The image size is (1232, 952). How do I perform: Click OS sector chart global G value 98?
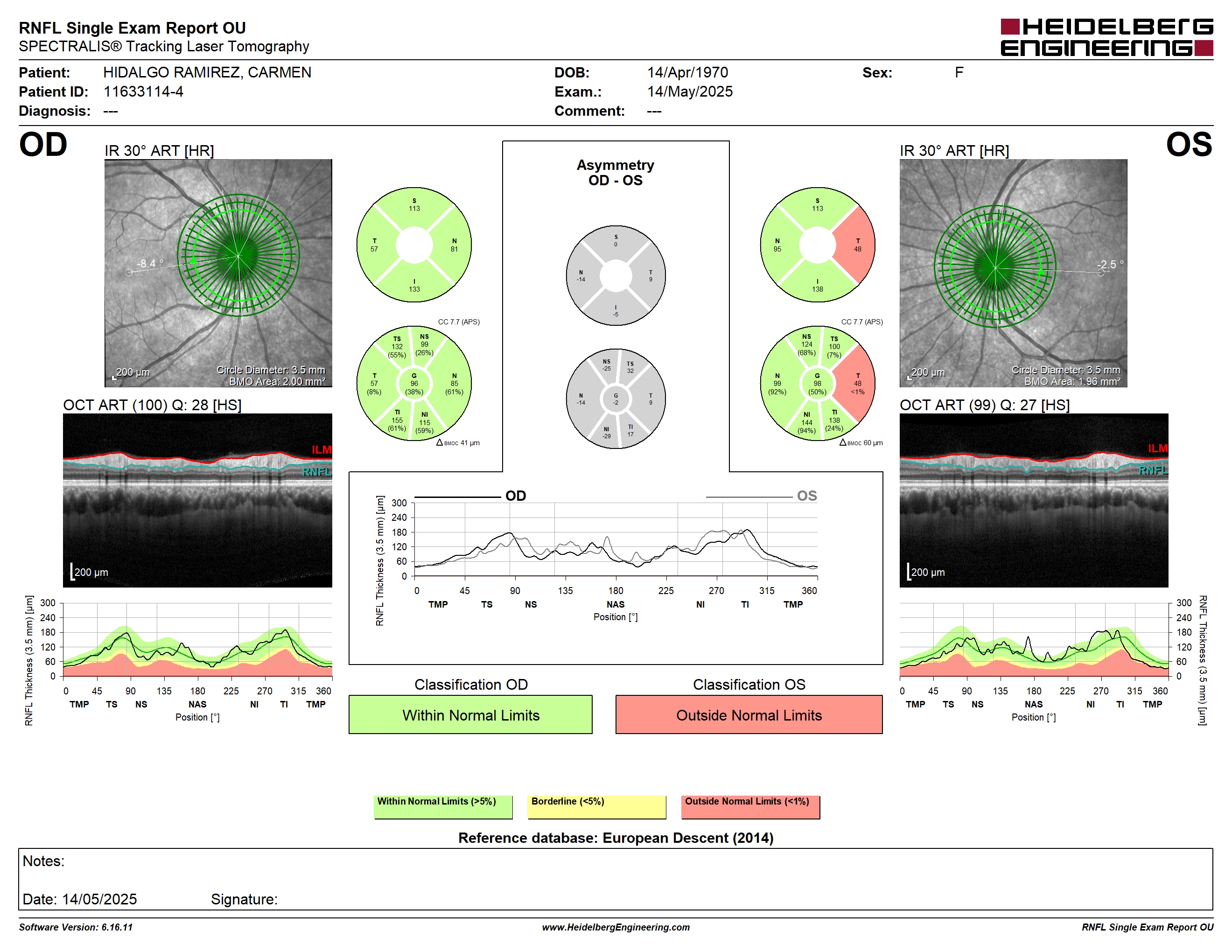818,384
